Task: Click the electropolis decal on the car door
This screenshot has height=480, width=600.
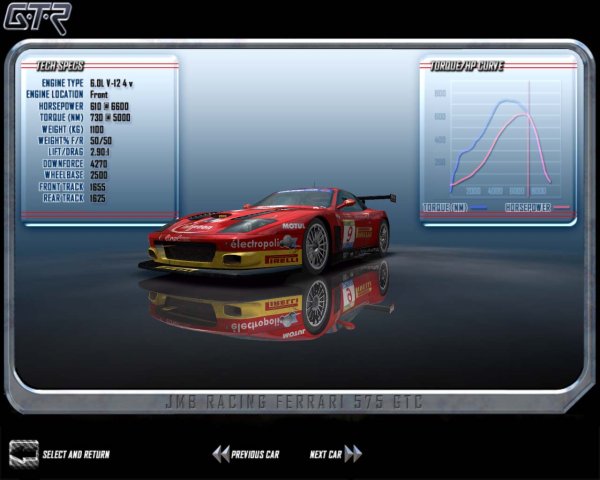Action: click(x=257, y=243)
